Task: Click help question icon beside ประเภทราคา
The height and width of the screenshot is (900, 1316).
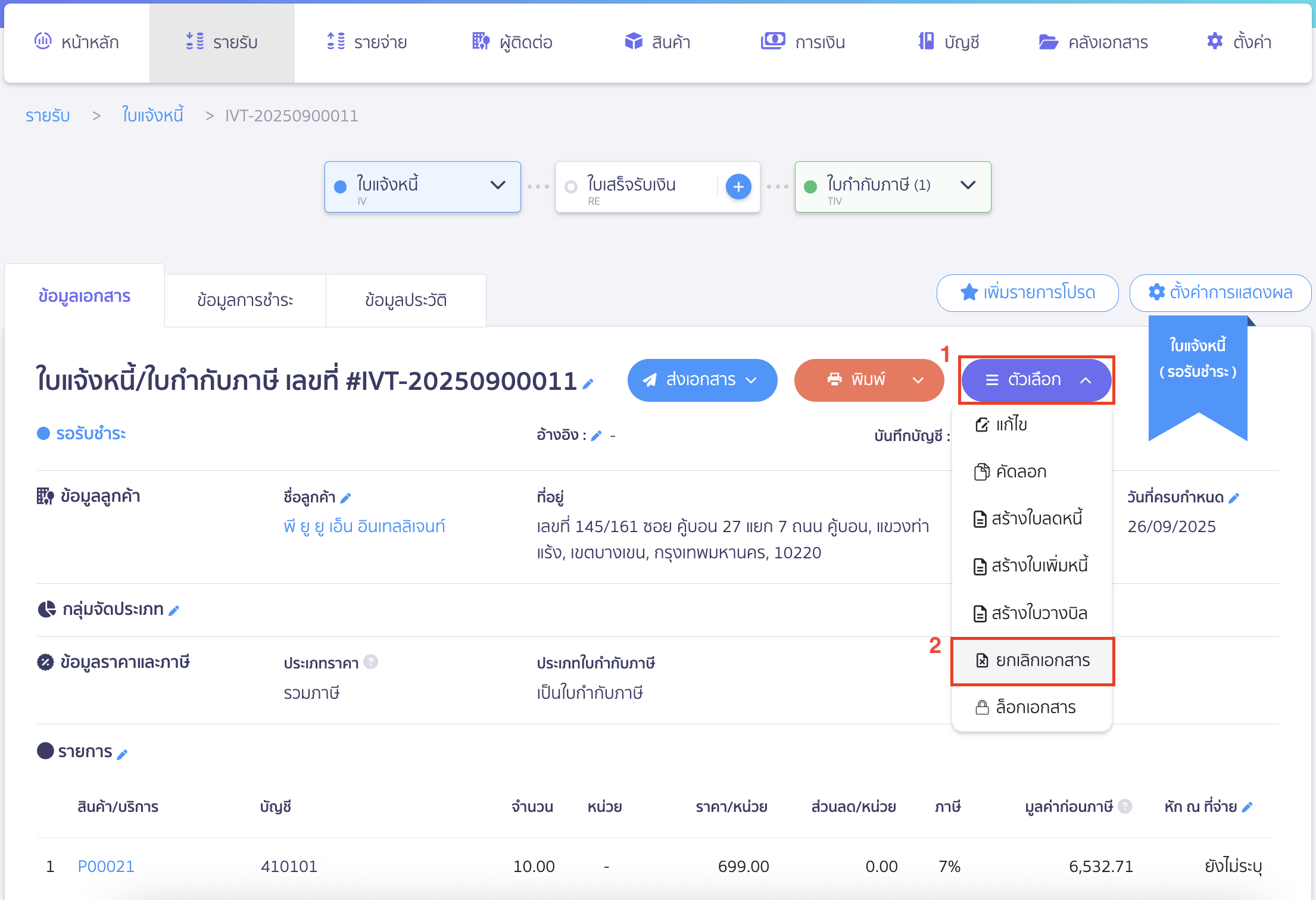Action: 370,662
